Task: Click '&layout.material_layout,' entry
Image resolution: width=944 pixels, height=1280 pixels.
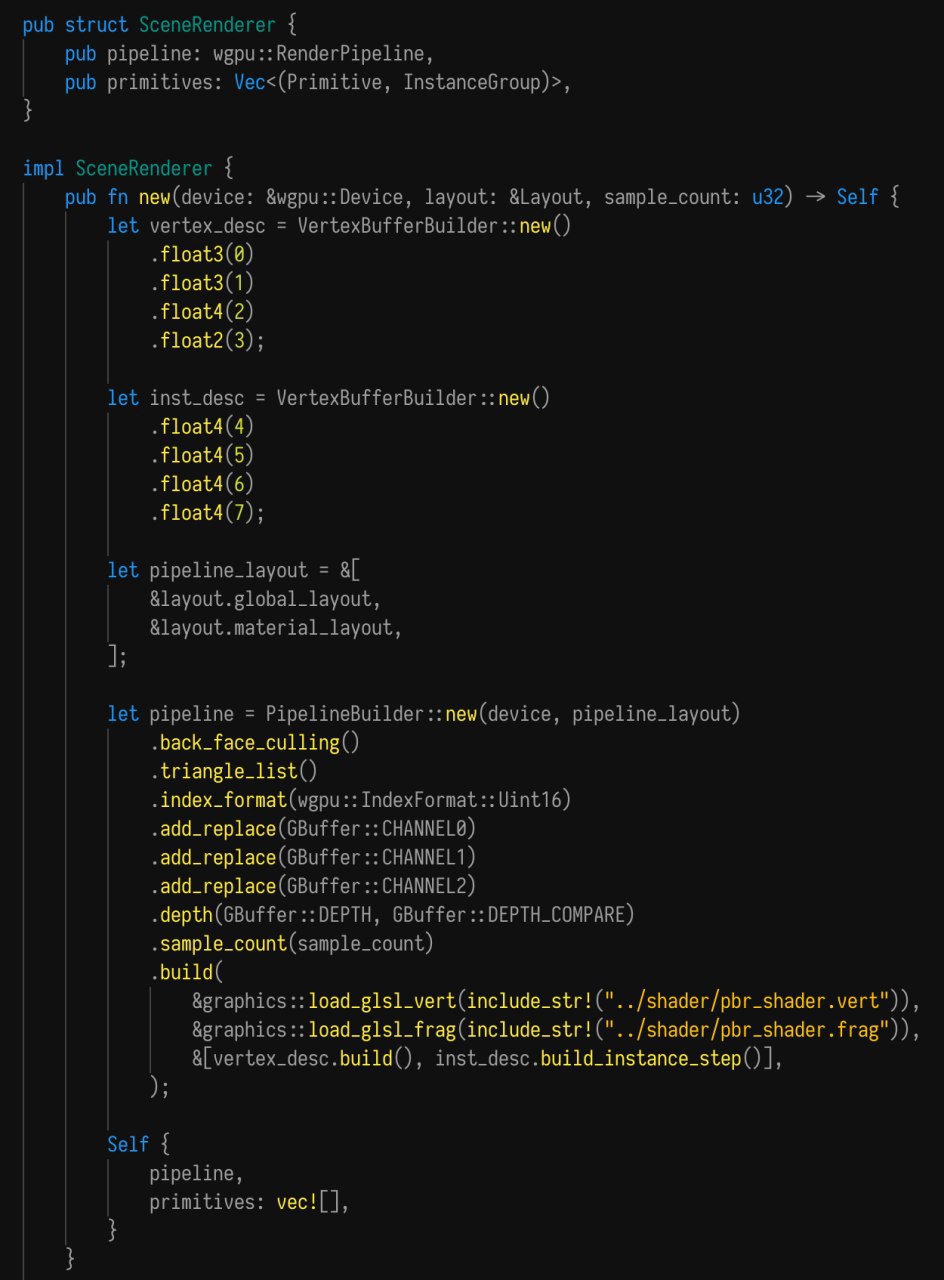Action: pos(275,628)
